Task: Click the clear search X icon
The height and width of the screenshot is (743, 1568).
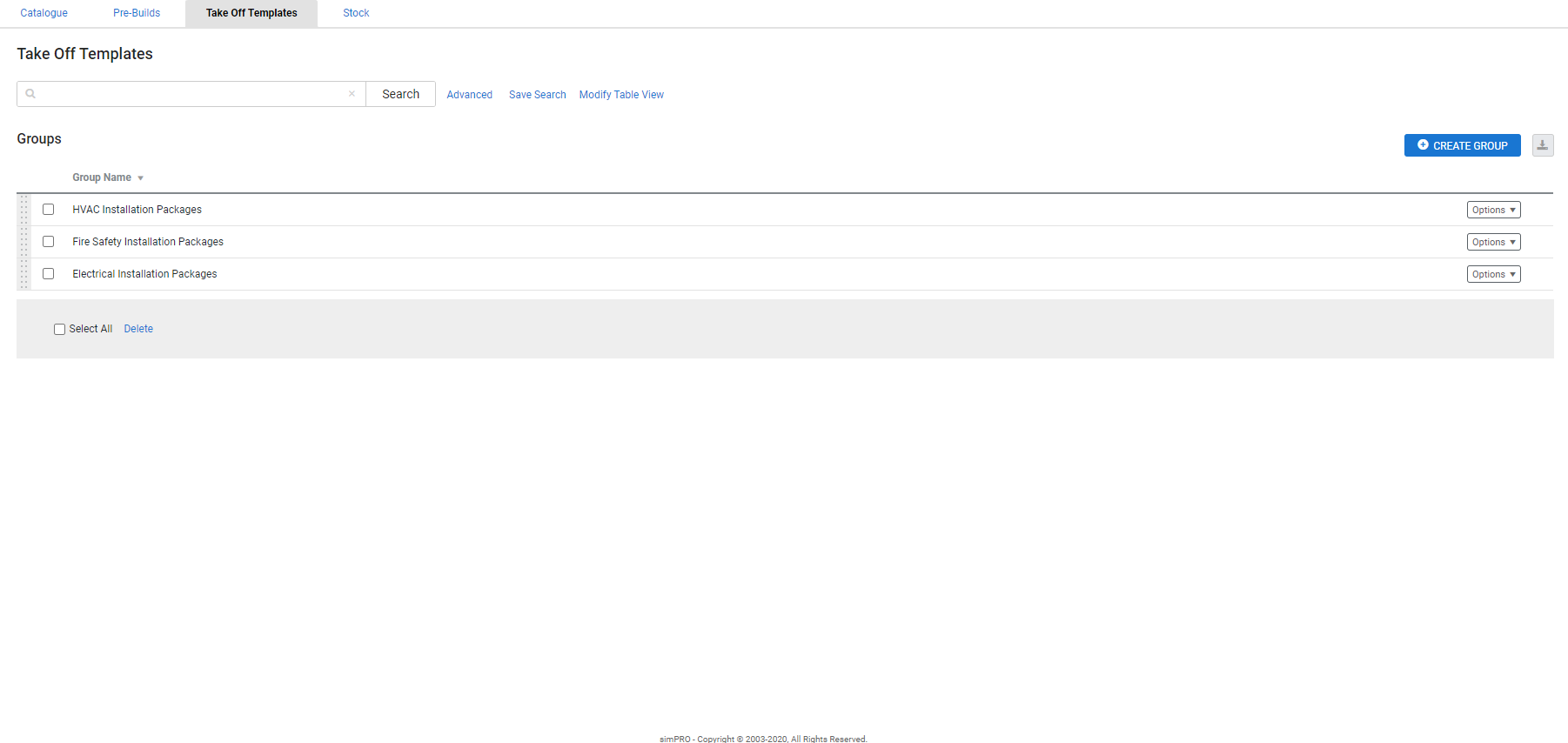Action: pos(352,94)
